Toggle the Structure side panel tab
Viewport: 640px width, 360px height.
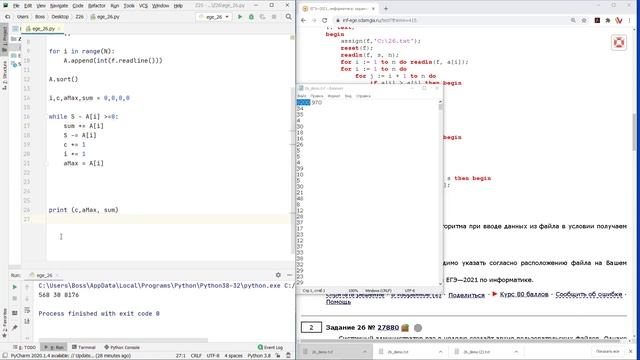pos(4,75)
